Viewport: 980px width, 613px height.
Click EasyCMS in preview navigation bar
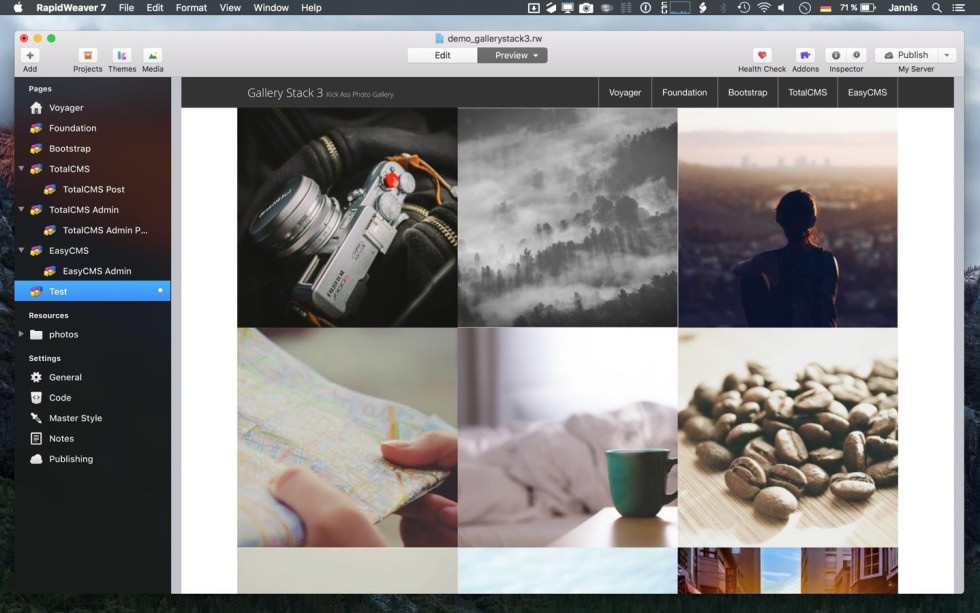(867, 92)
